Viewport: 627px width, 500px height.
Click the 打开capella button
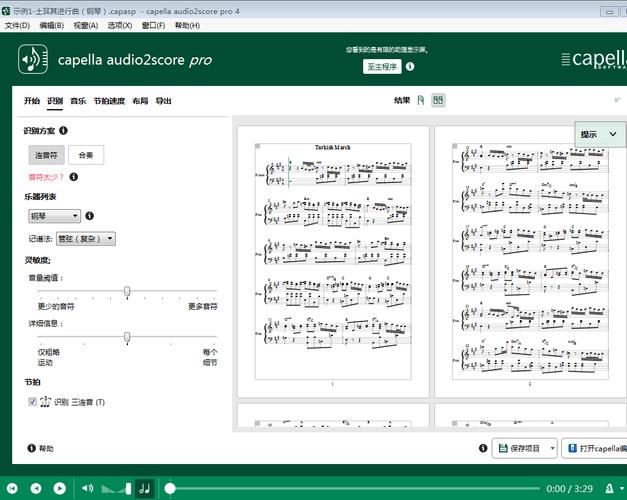coord(594,448)
